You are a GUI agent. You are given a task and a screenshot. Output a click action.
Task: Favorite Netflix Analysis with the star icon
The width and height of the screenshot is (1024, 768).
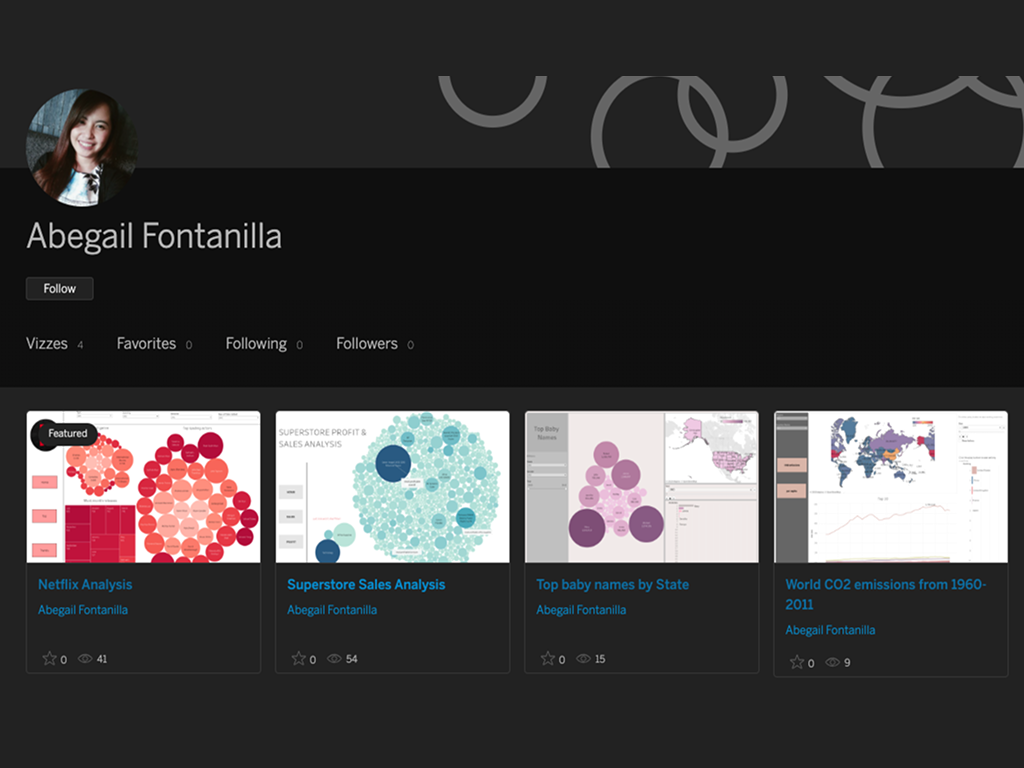pyautogui.click(x=49, y=658)
